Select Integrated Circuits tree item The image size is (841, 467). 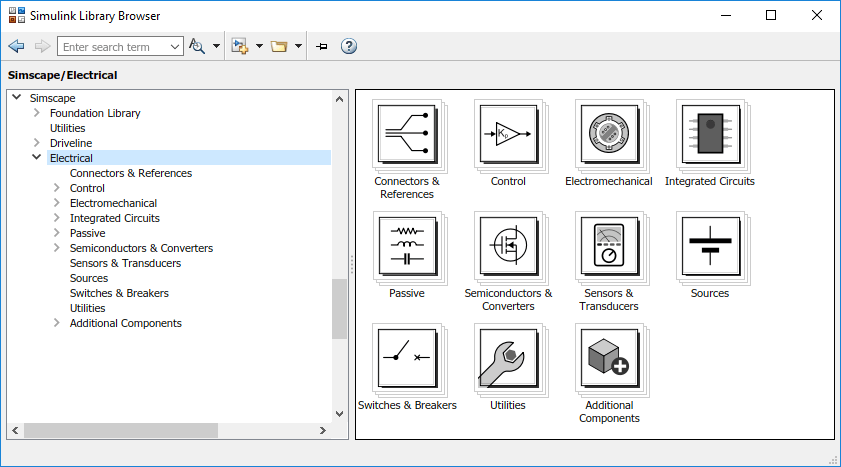[x=115, y=218]
